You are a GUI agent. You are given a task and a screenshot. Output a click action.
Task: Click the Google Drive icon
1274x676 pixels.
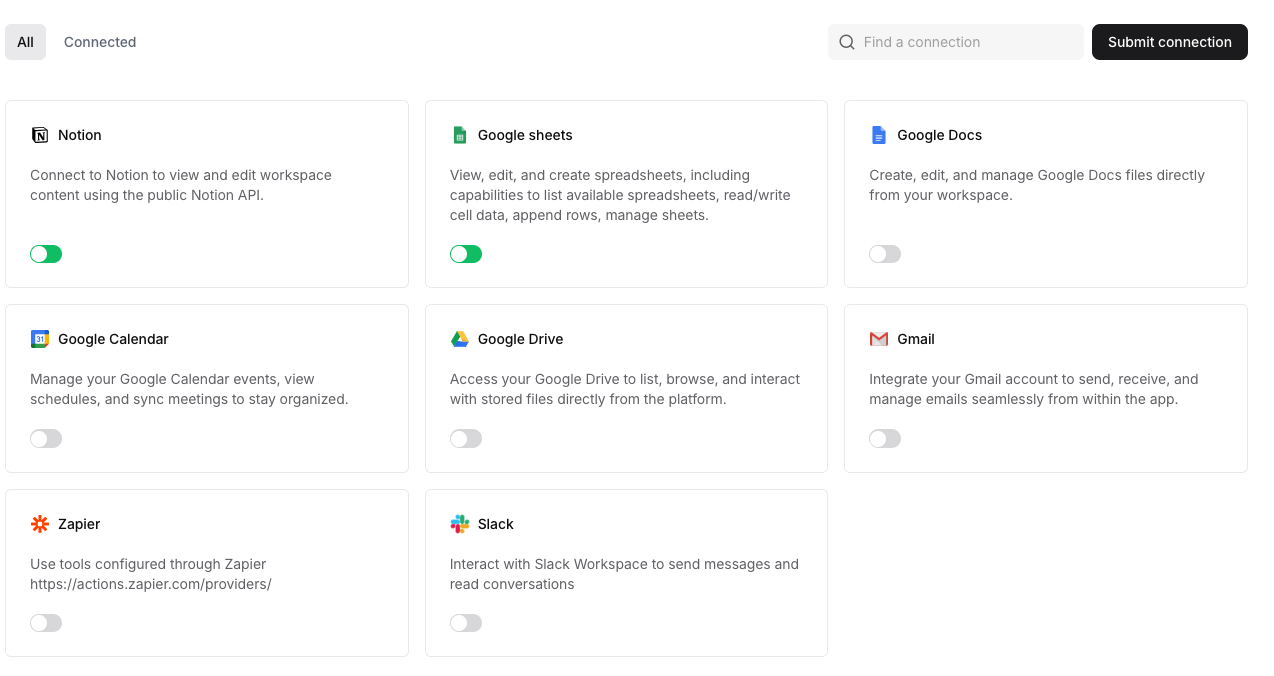click(x=460, y=339)
